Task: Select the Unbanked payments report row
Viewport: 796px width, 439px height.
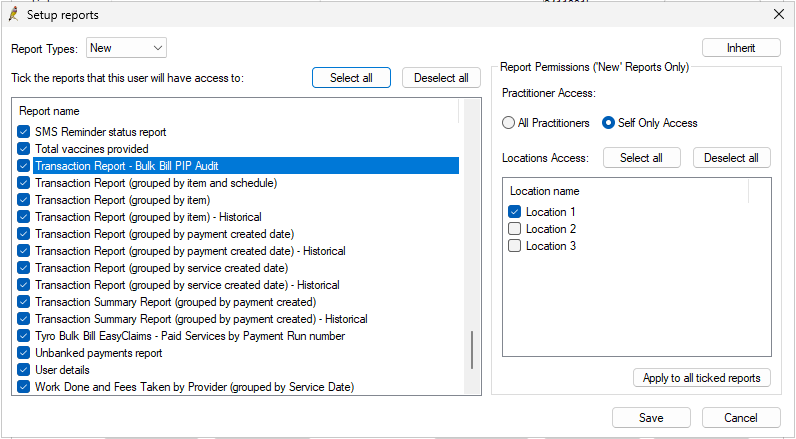Action: tap(98, 353)
